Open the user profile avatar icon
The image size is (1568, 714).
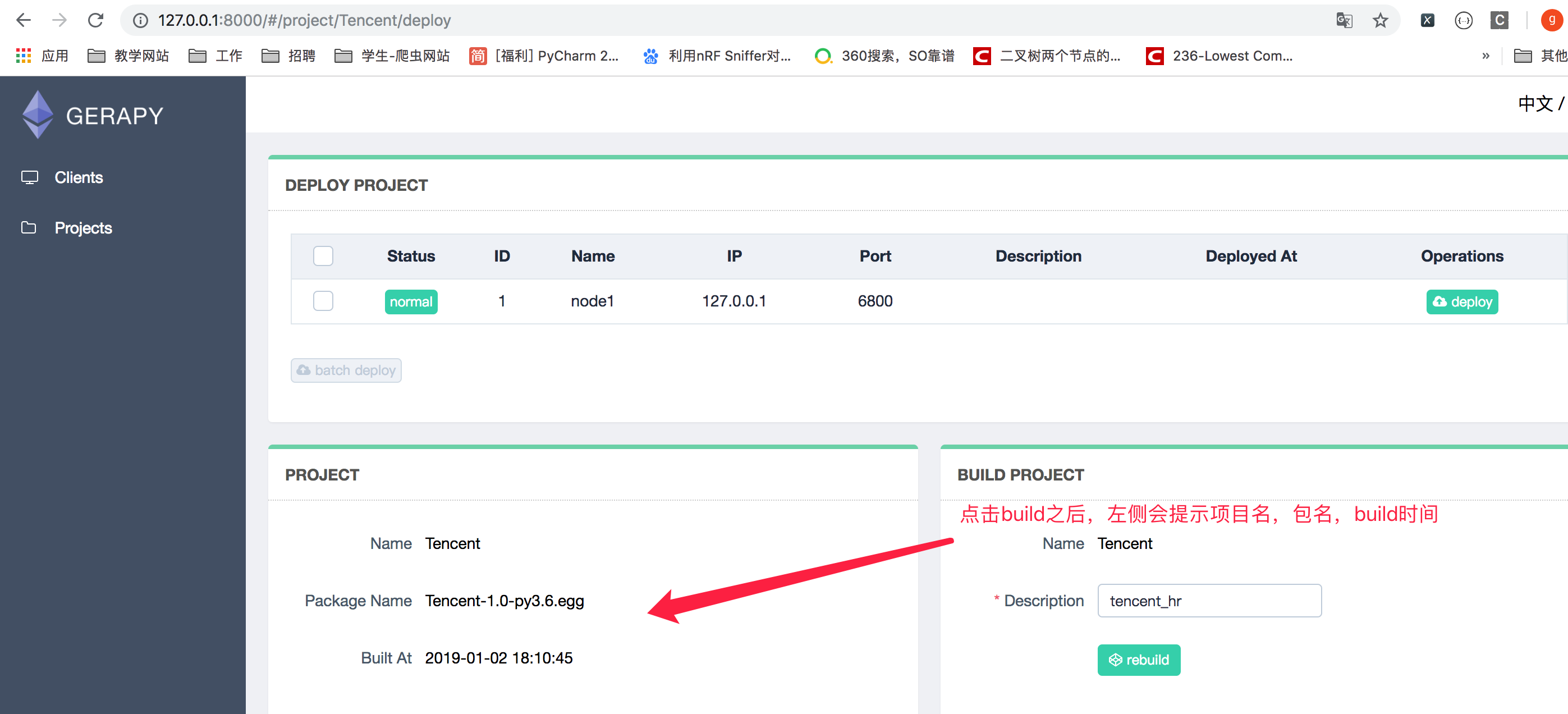(1551, 20)
